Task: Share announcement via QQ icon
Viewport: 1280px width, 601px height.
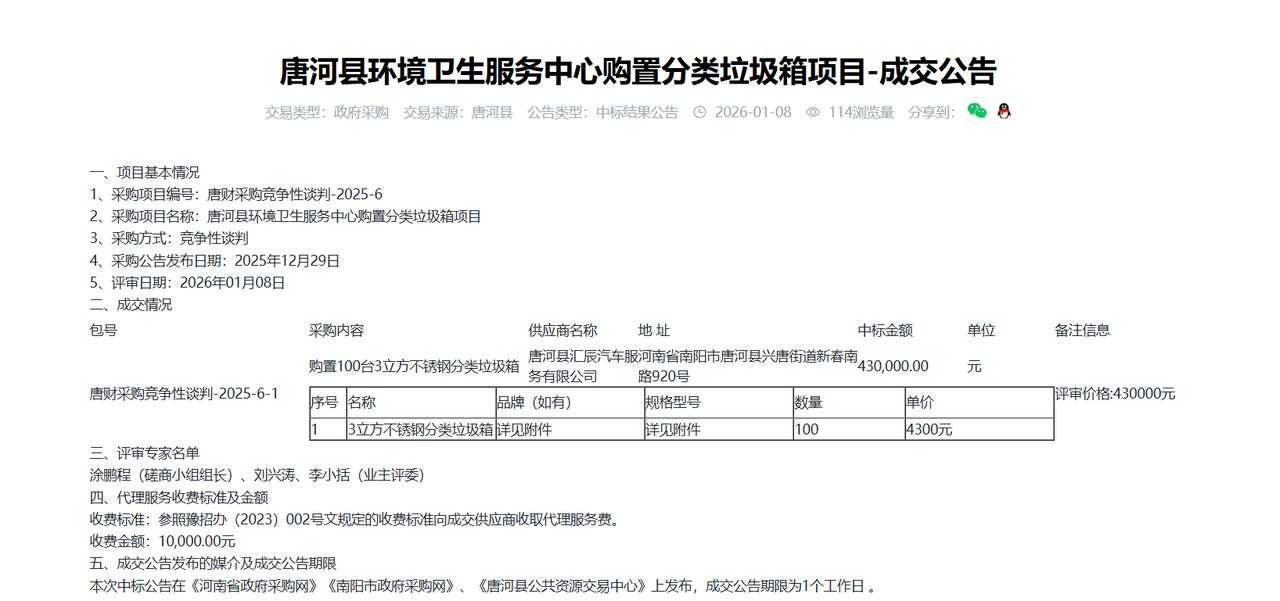Action: 1003,112
